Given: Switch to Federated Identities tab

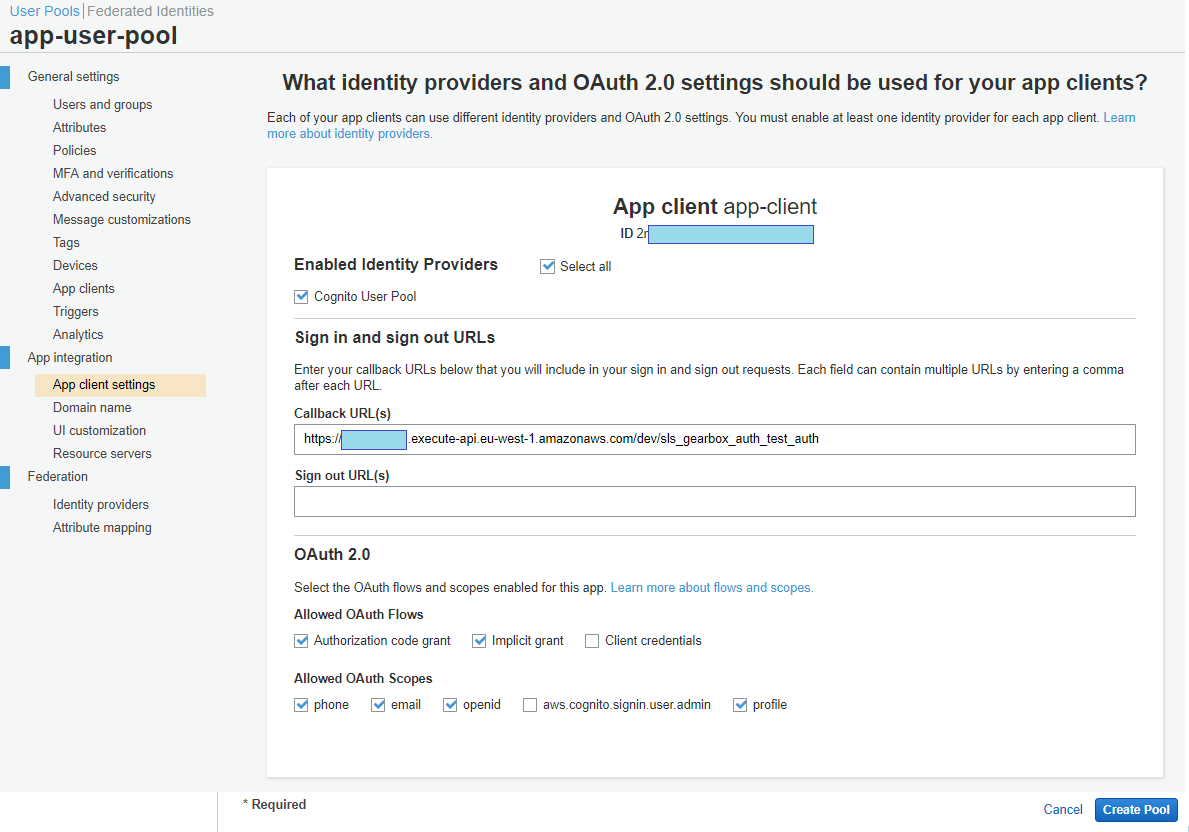Looking at the screenshot, I should pyautogui.click(x=150, y=11).
